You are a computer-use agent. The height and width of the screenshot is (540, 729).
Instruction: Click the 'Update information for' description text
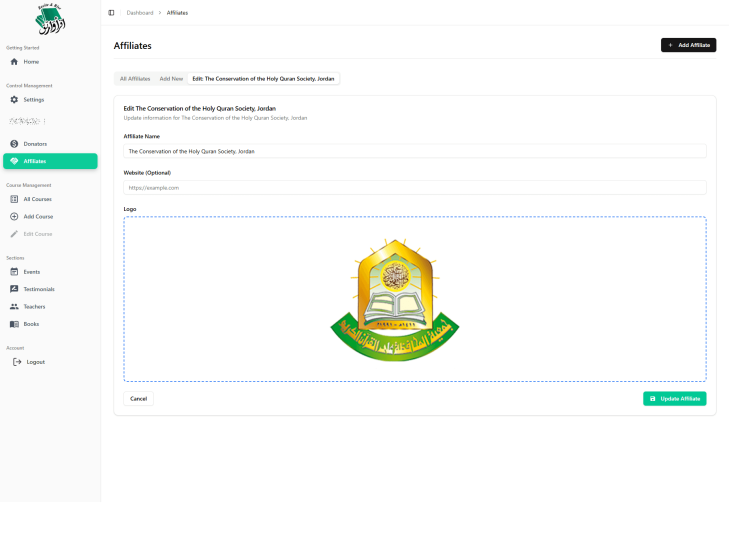pos(215,118)
